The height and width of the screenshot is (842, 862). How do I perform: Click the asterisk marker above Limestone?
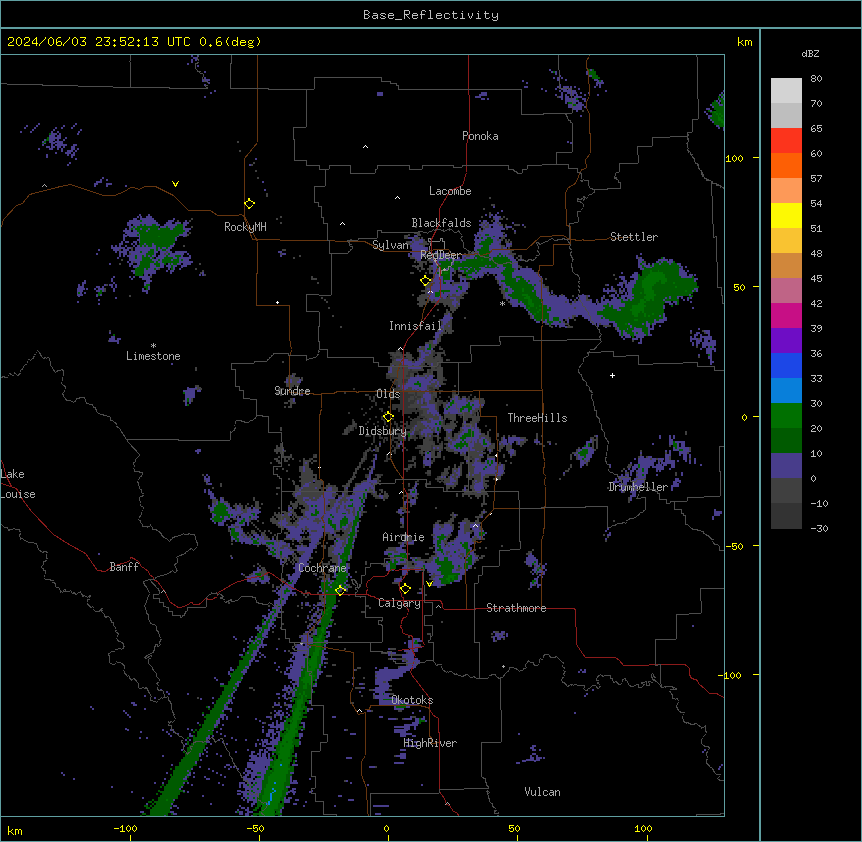click(x=153, y=346)
